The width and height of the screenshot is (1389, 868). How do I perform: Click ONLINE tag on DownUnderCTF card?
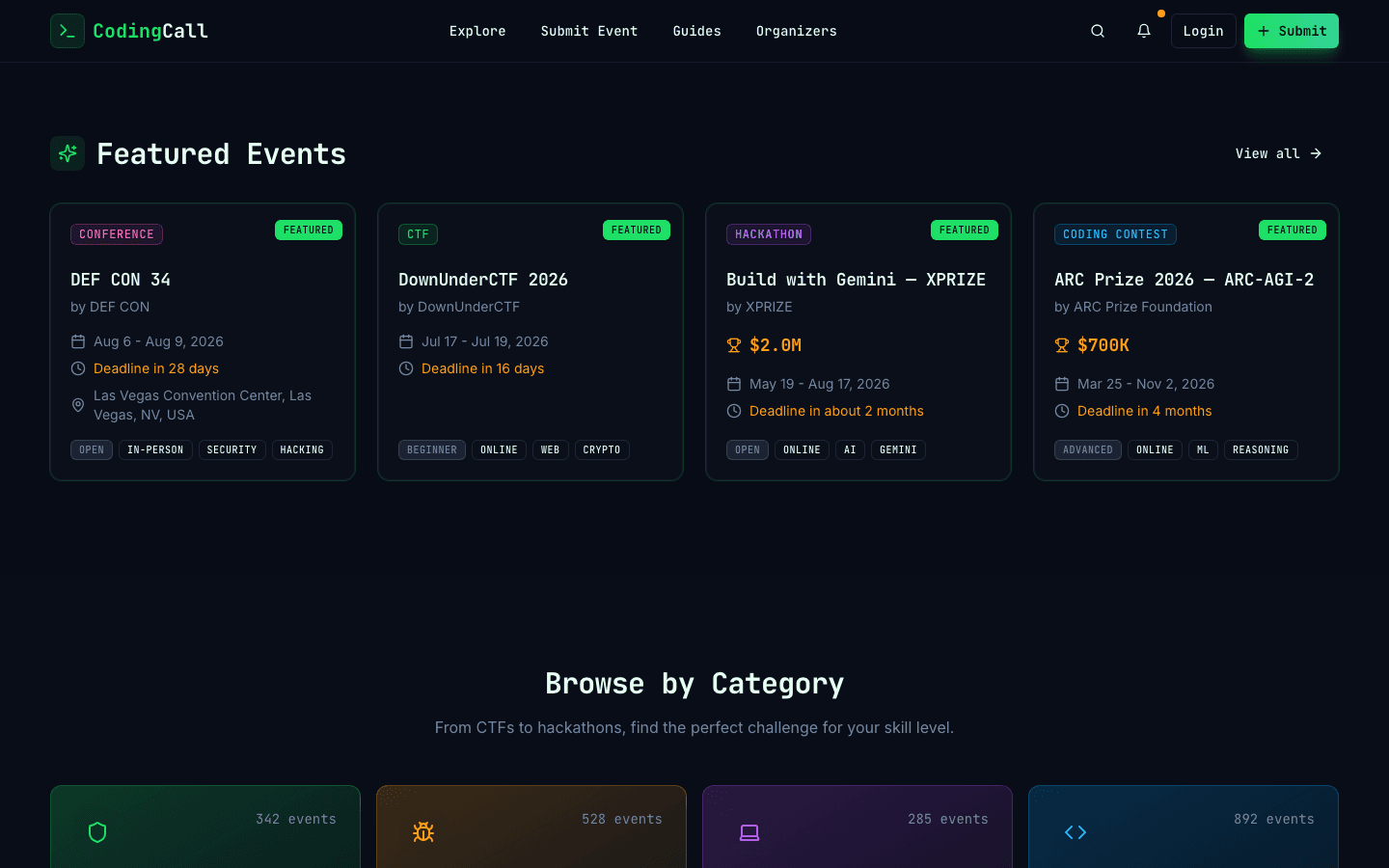pyautogui.click(x=499, y=450)
